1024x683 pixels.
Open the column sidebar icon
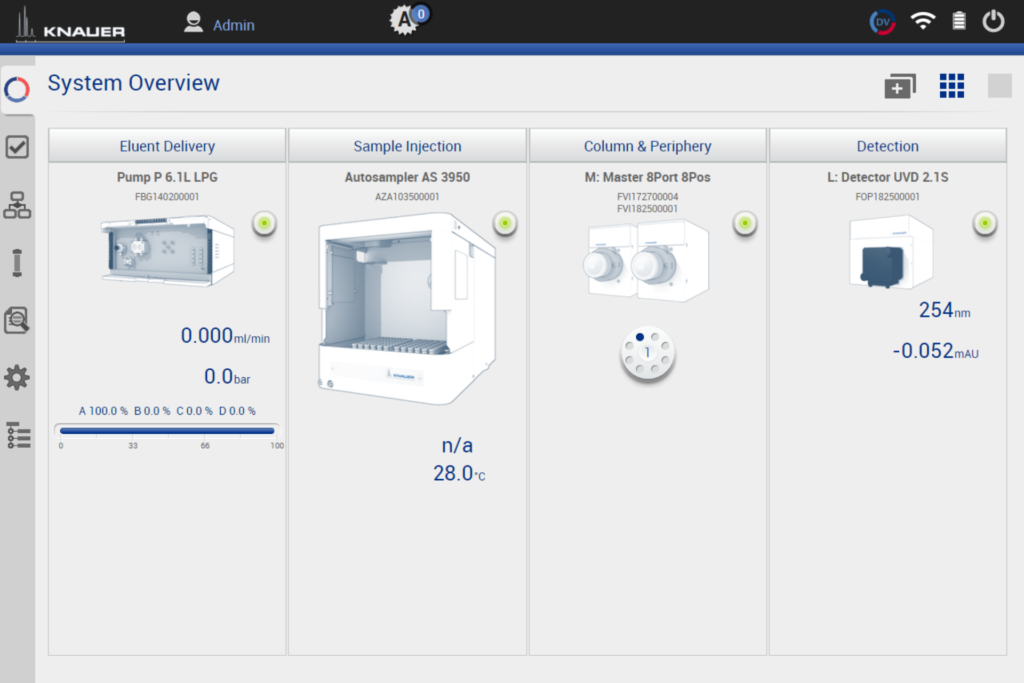17,263
